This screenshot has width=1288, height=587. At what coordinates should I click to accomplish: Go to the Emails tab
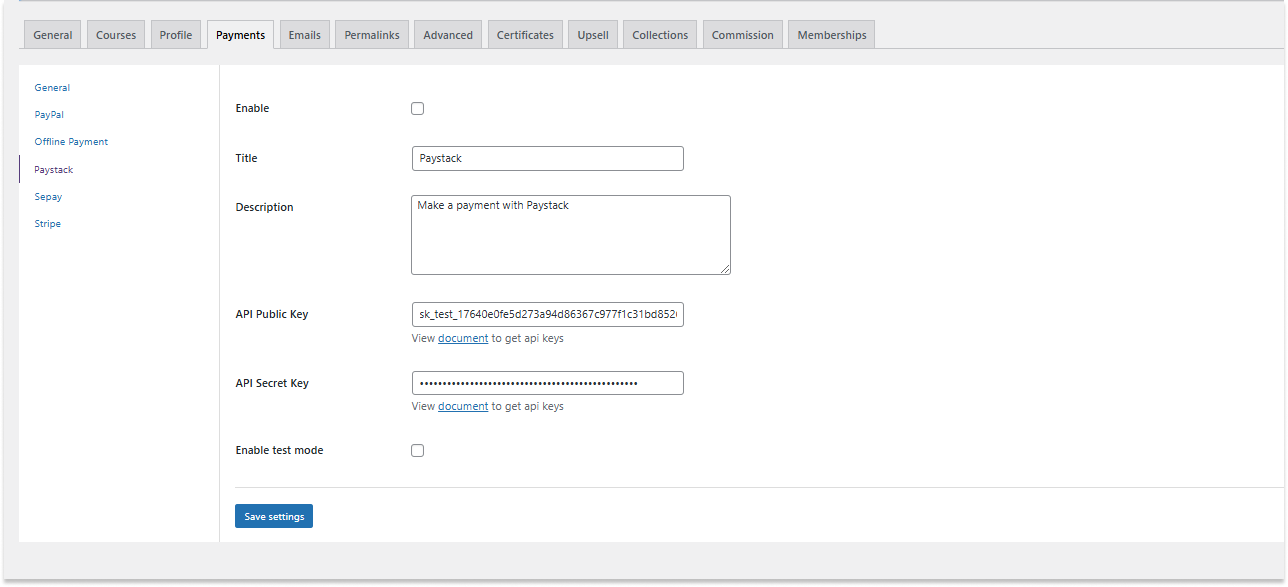(305, 35)
